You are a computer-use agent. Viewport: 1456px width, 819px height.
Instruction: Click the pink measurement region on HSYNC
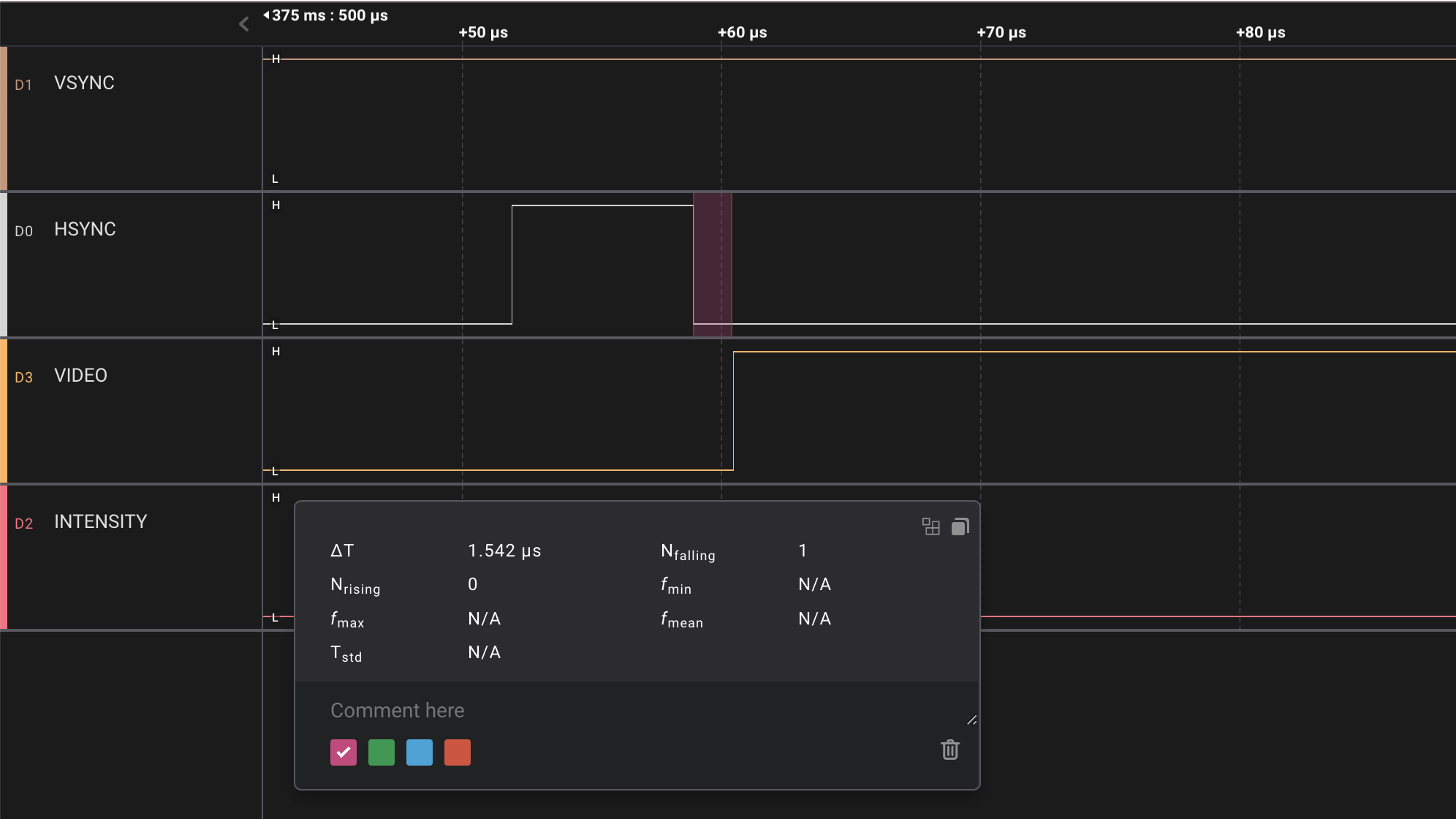712,264
